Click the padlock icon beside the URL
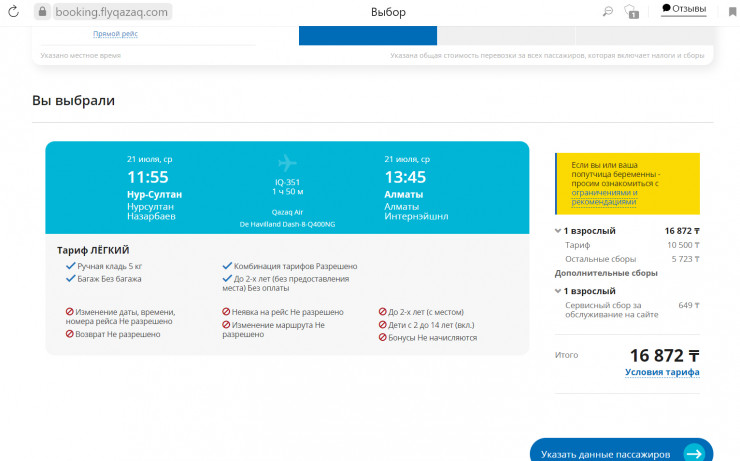 42,12
